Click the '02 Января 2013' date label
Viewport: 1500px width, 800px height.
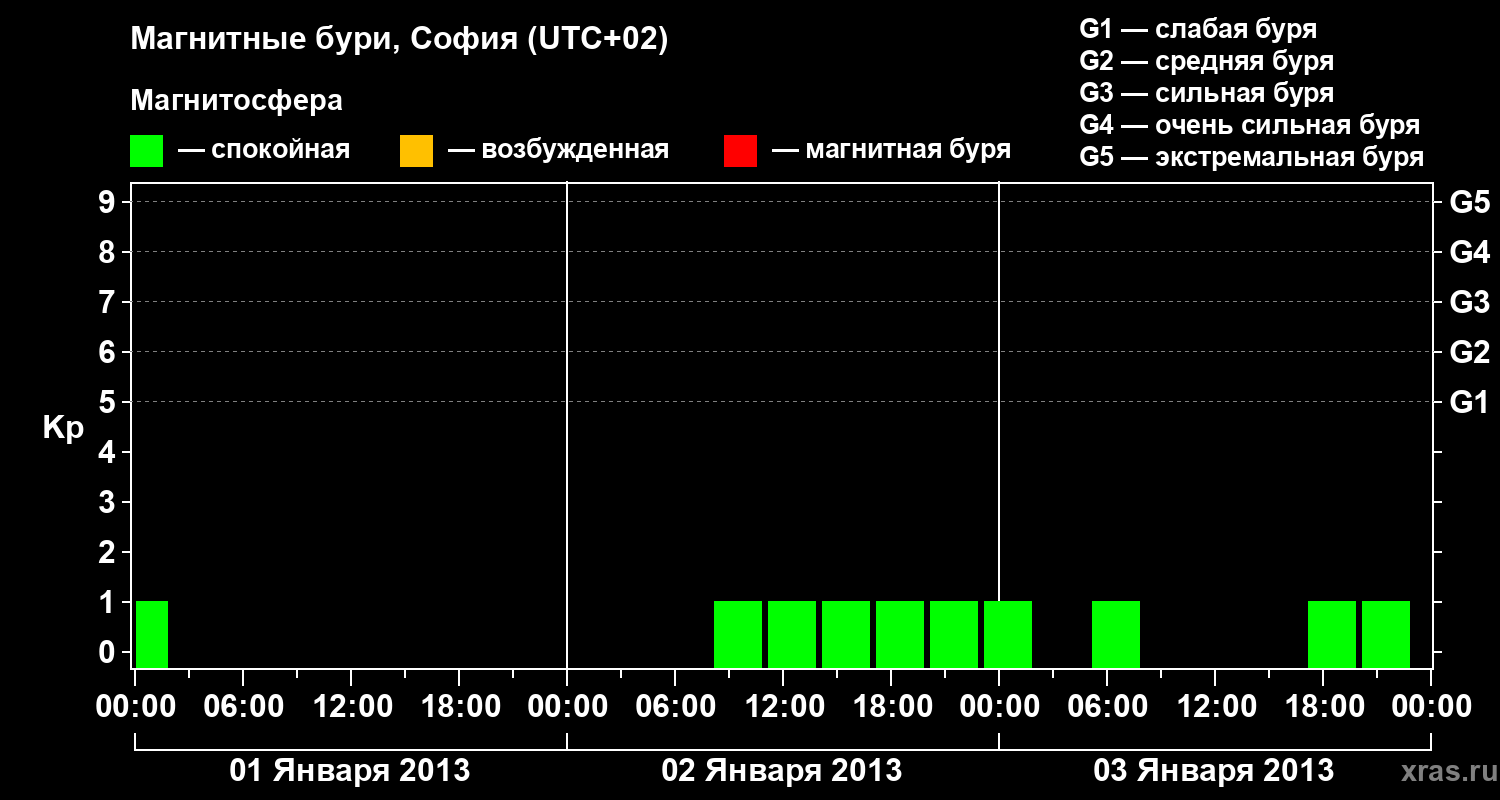(x=782, y=771)
